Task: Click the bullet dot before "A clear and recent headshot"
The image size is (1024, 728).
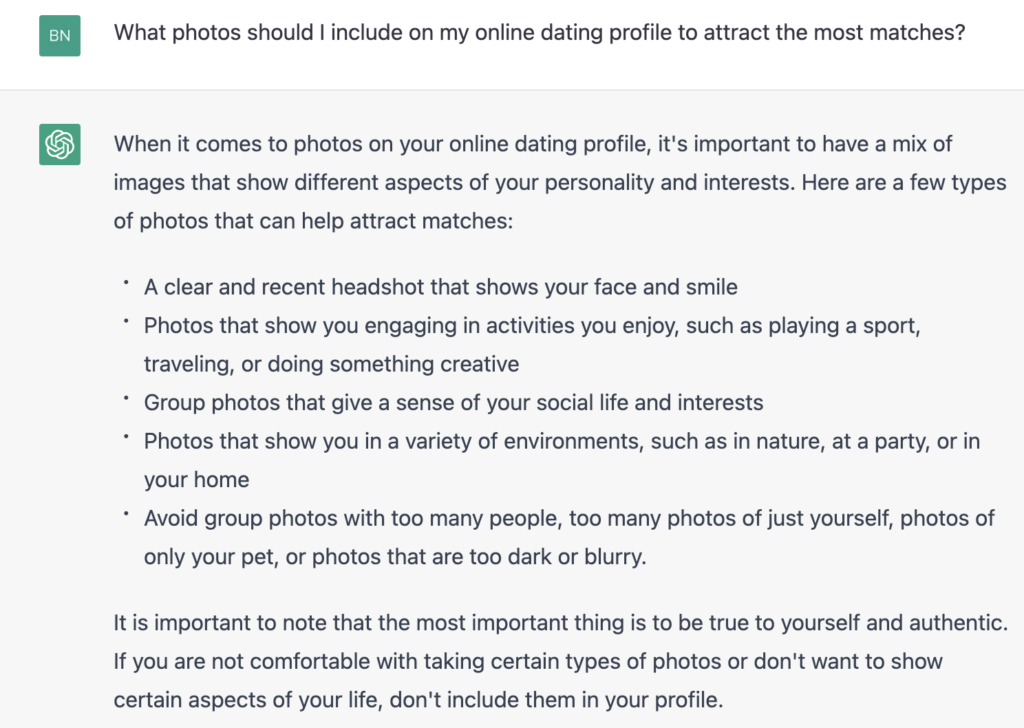Action: pyautogui.click(x=126, y=283)
